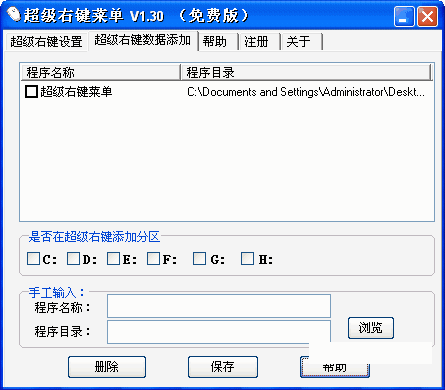Enable the D: partition checkbox
The width and height of the screenshot is (445, 390).
click(73, 258)
